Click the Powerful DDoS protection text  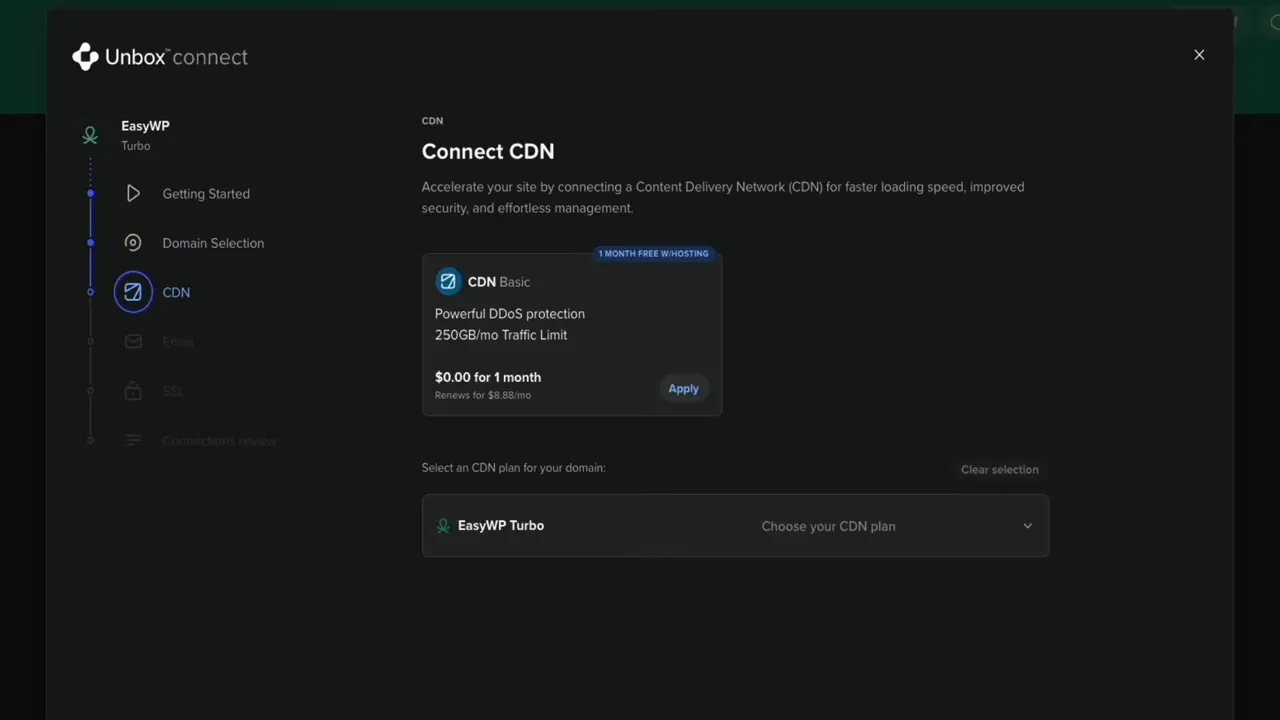(510, 314)
